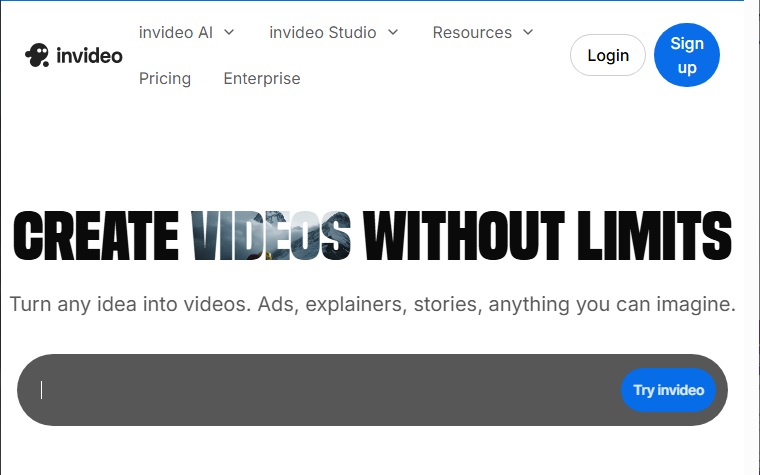This screenshot has height=475, width=760.
Task: Expand the chevron next to Resources
Action: [528, 32]
